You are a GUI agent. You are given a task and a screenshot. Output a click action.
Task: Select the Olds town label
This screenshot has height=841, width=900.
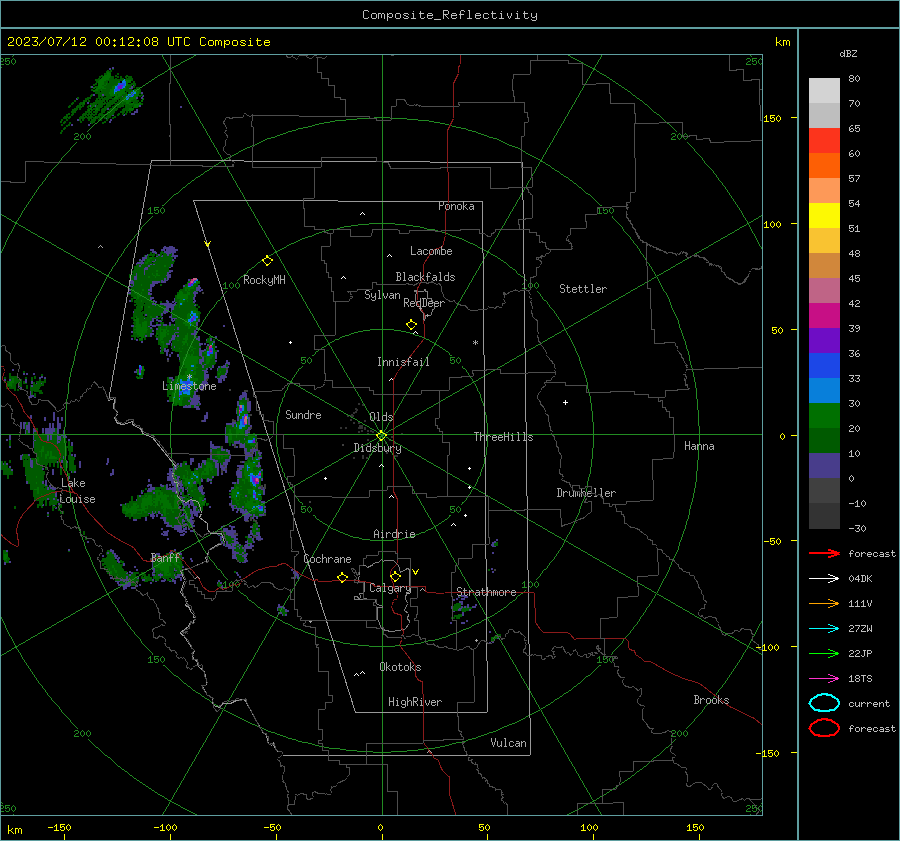tap(381, 417)
